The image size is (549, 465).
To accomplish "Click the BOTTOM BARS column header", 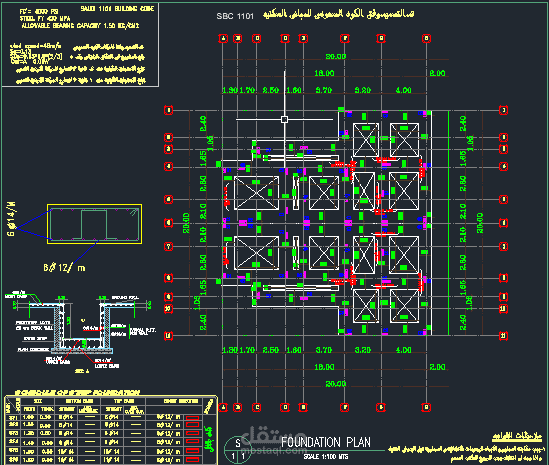I will click(79, 401).
